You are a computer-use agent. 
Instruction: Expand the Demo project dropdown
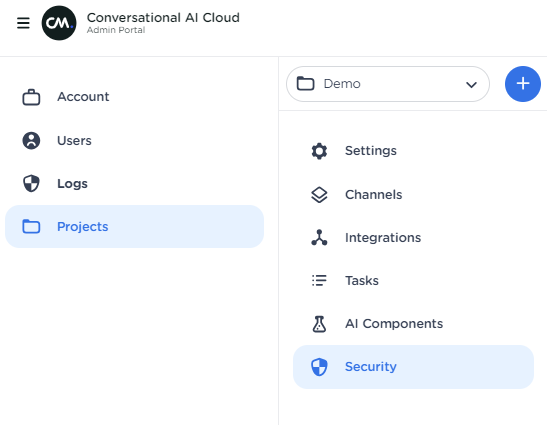click(388, 84)
